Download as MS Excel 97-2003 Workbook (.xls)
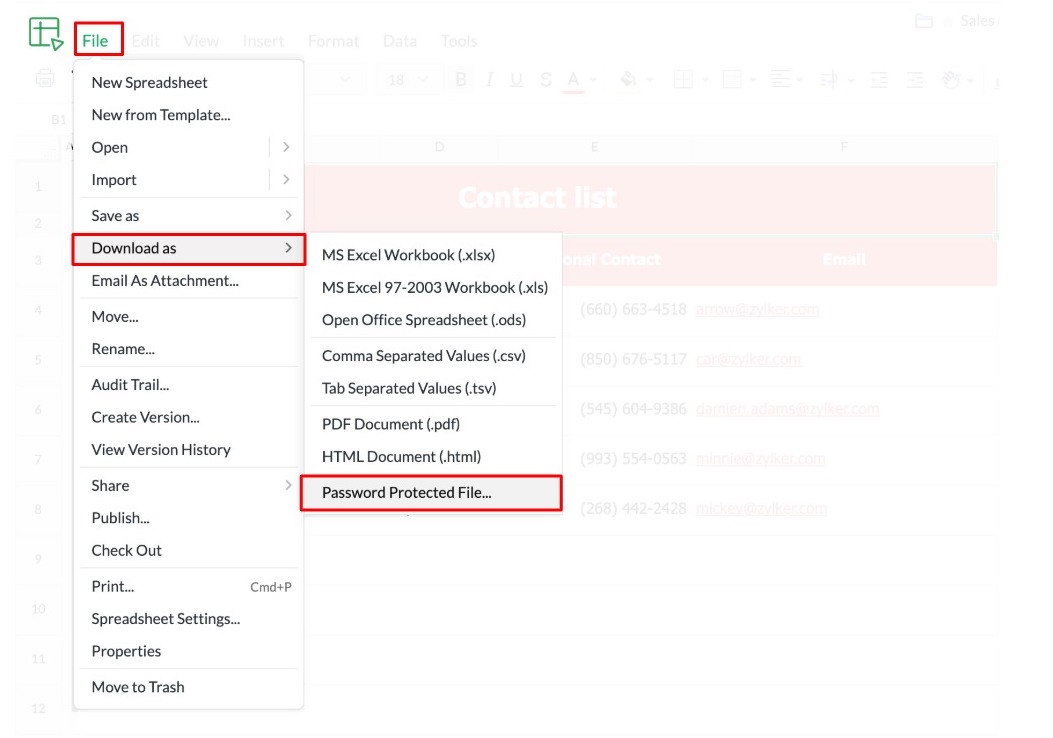Viewport: 1053px width, 738px height. coord(433,287)
